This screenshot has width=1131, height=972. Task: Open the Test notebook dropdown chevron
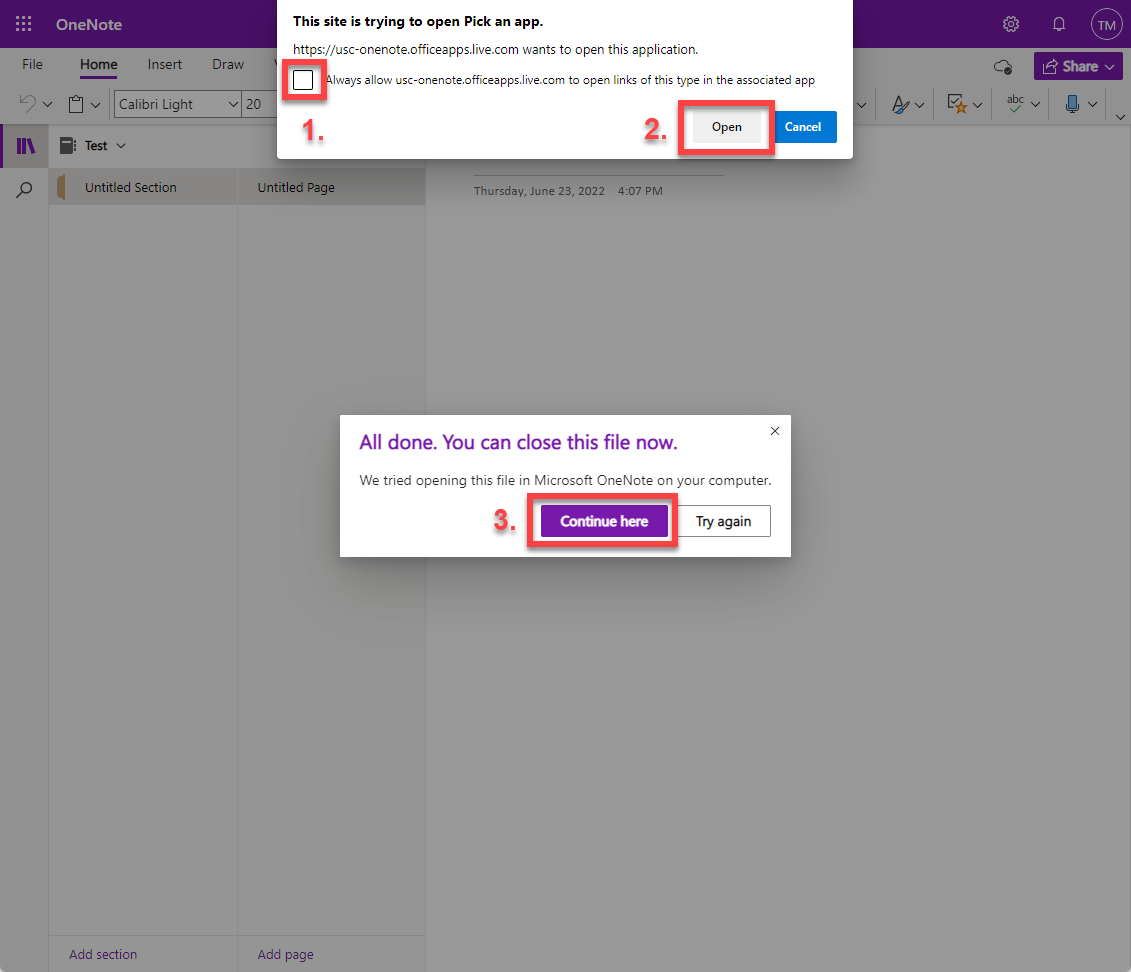[121, 146]
